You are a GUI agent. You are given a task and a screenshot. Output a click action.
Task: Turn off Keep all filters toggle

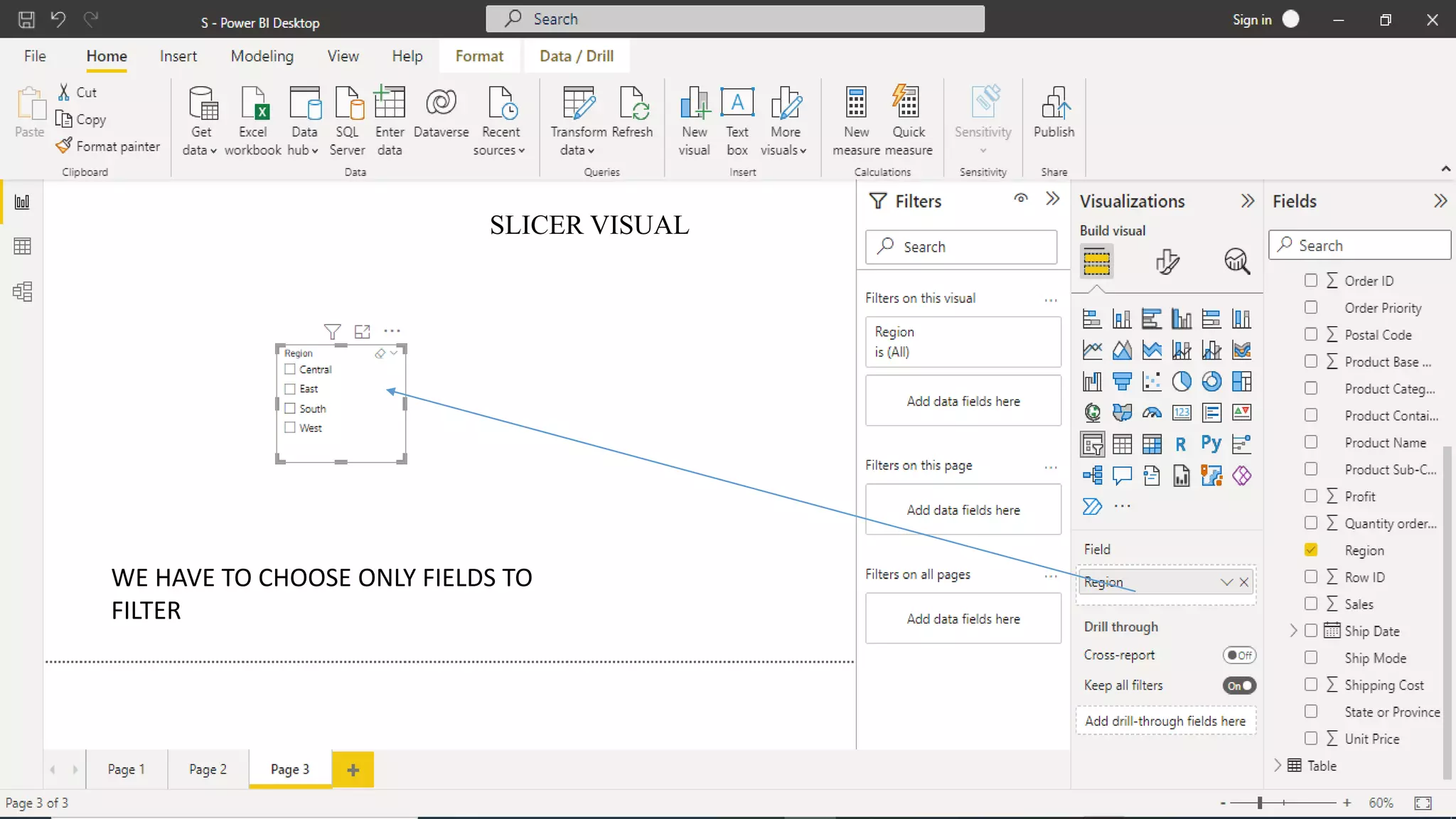click(x=1239, y=685)
